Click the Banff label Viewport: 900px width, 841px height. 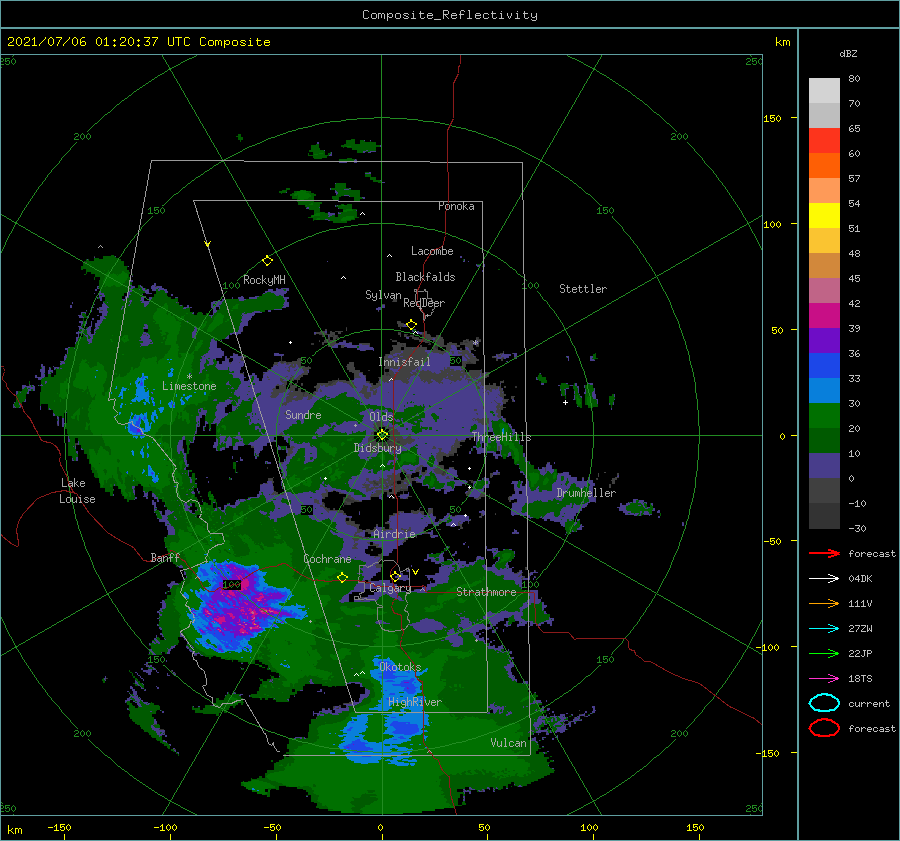[165, 557]
